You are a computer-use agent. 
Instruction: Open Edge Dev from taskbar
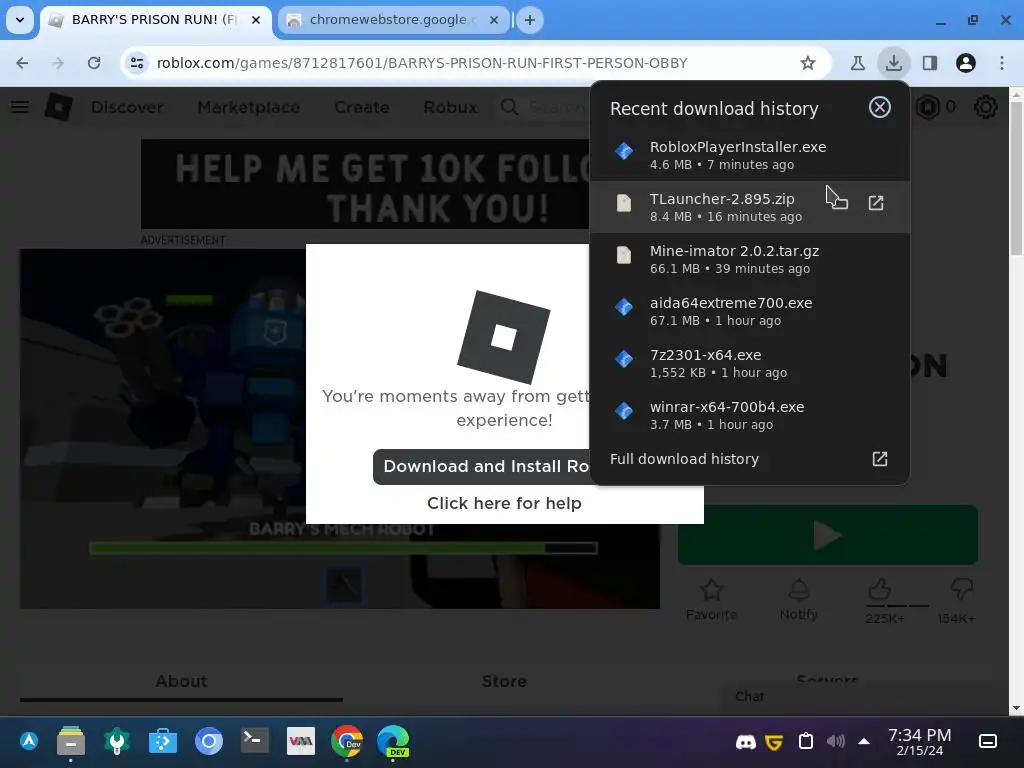click(392, 742)
